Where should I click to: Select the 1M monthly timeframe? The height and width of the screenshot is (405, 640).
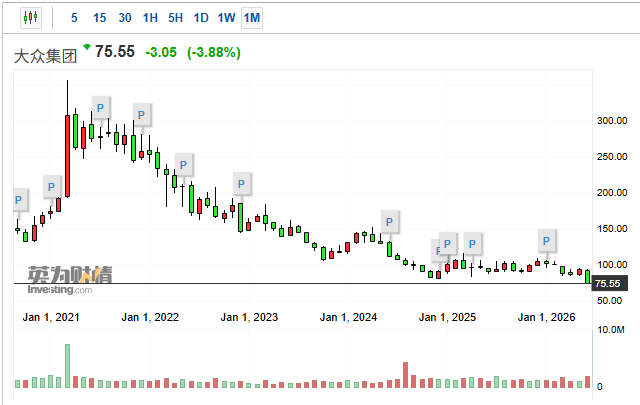pos(252,18)
